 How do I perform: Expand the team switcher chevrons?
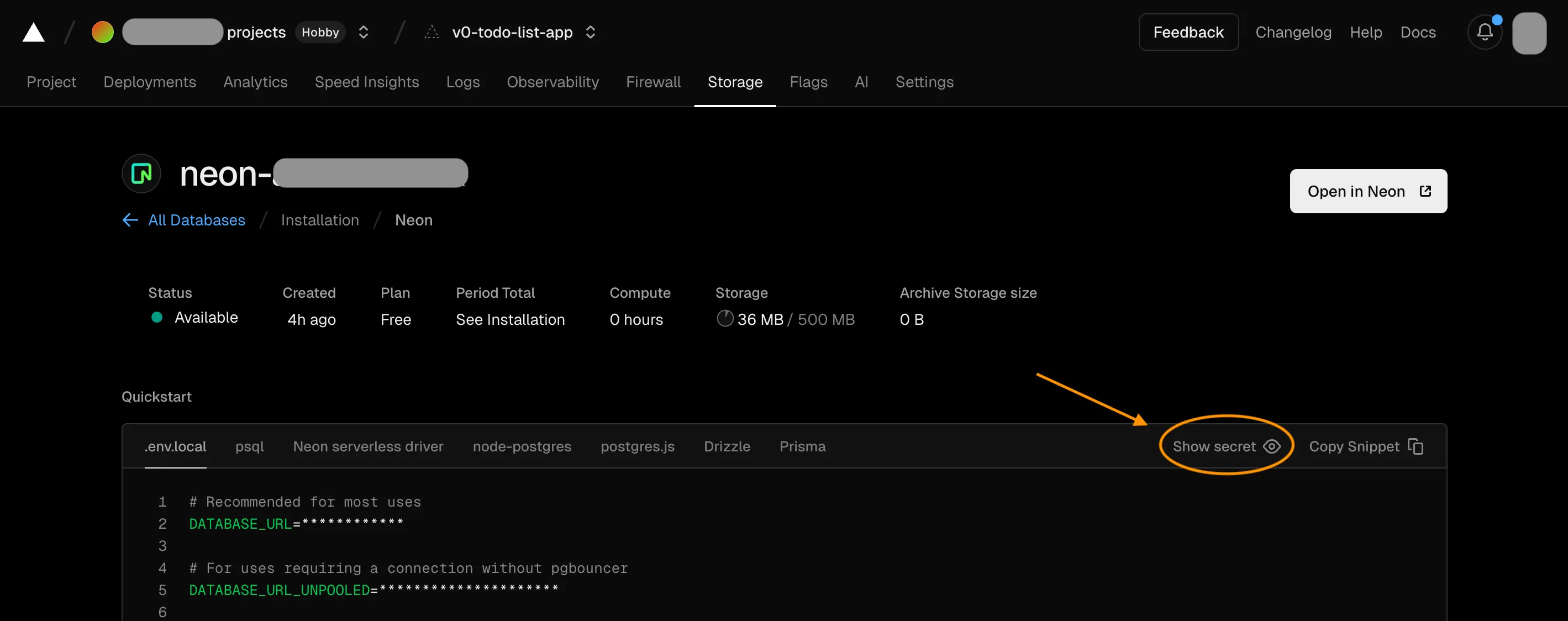364,32
